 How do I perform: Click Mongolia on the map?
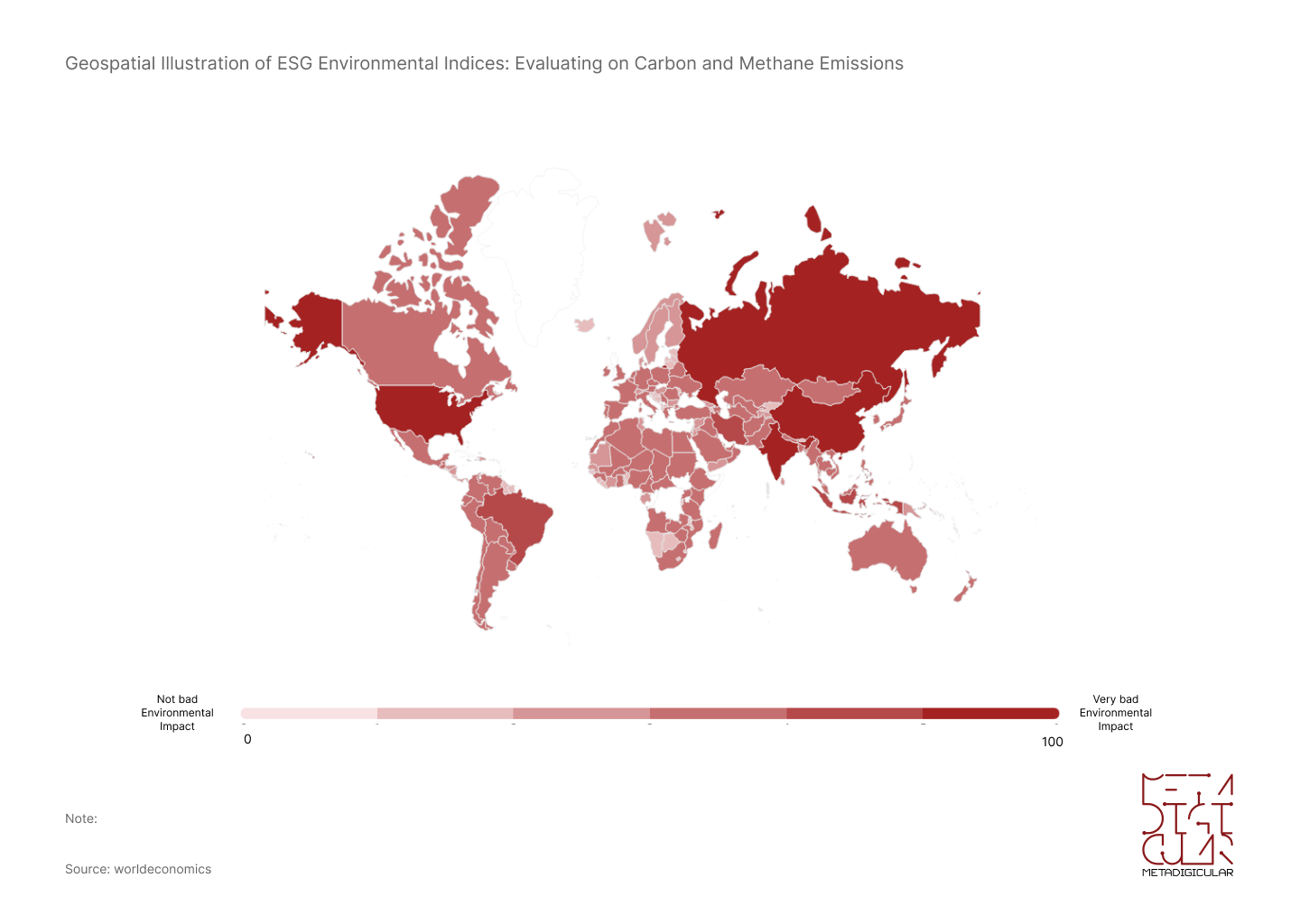[831, 391]
